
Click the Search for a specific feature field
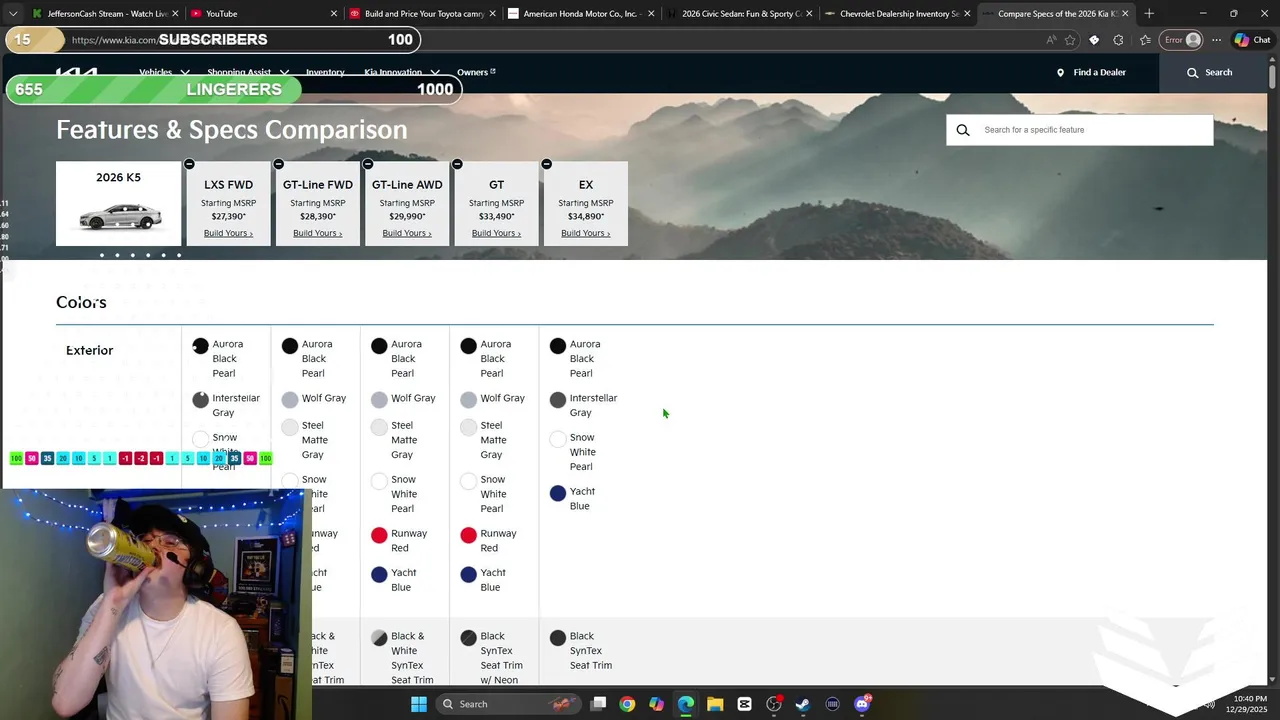coord(1080,130)
